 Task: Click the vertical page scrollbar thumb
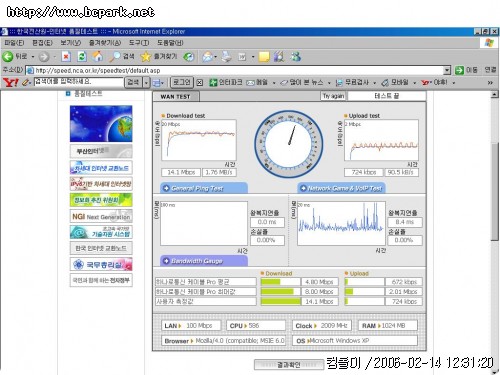[495, 191]
